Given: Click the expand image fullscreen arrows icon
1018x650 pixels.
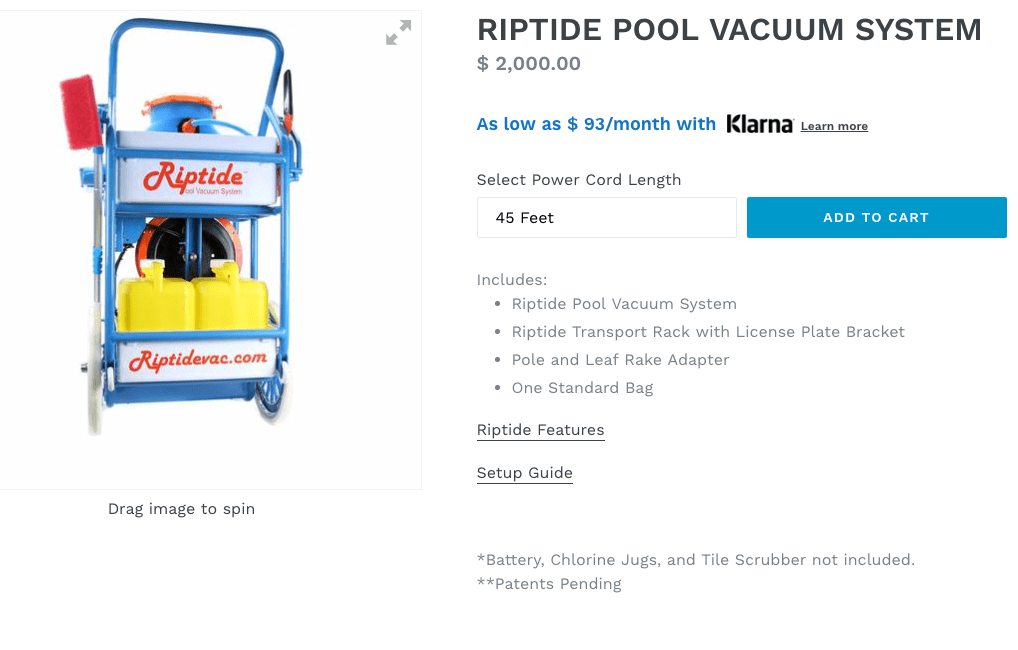Looking at the screenshot, I should tap(398, 32).
